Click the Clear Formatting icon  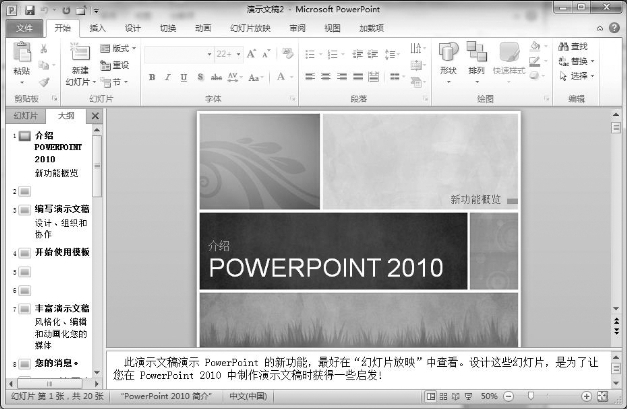[x=287, y=53]
